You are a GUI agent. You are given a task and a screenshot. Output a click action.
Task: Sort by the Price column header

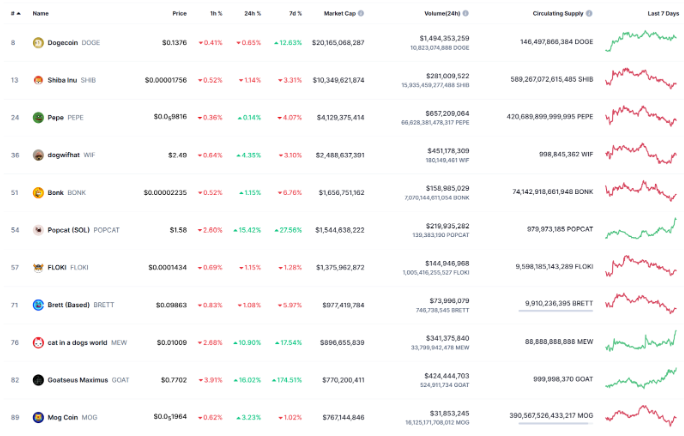click(x=179, y=14)
